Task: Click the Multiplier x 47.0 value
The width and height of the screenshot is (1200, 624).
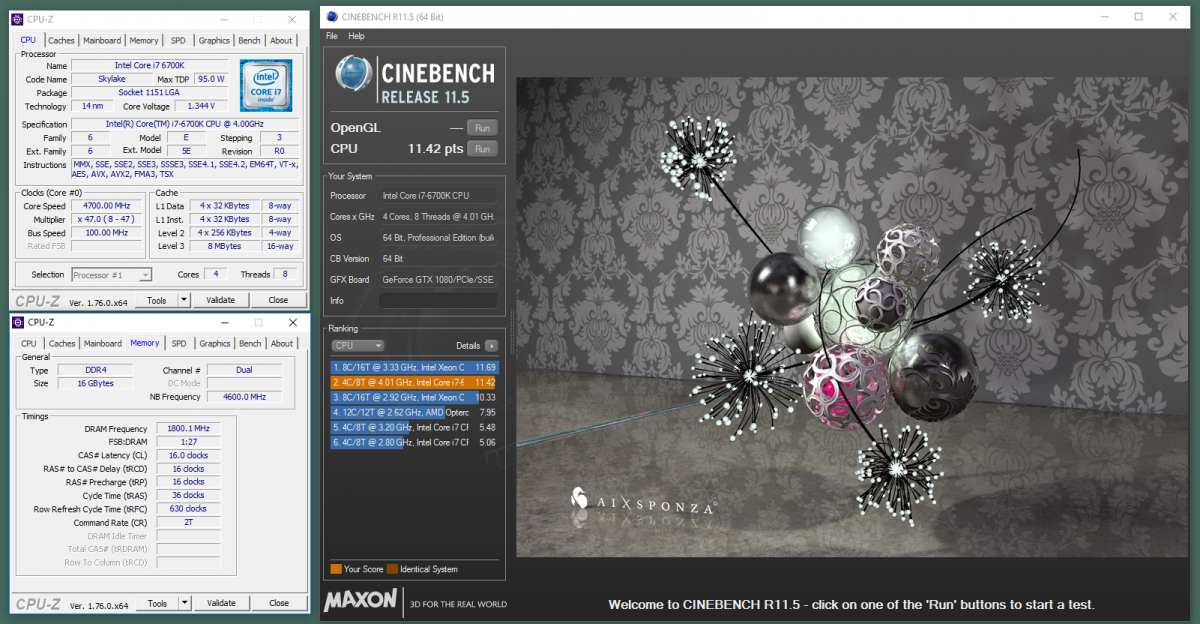Action: [106, 219]
